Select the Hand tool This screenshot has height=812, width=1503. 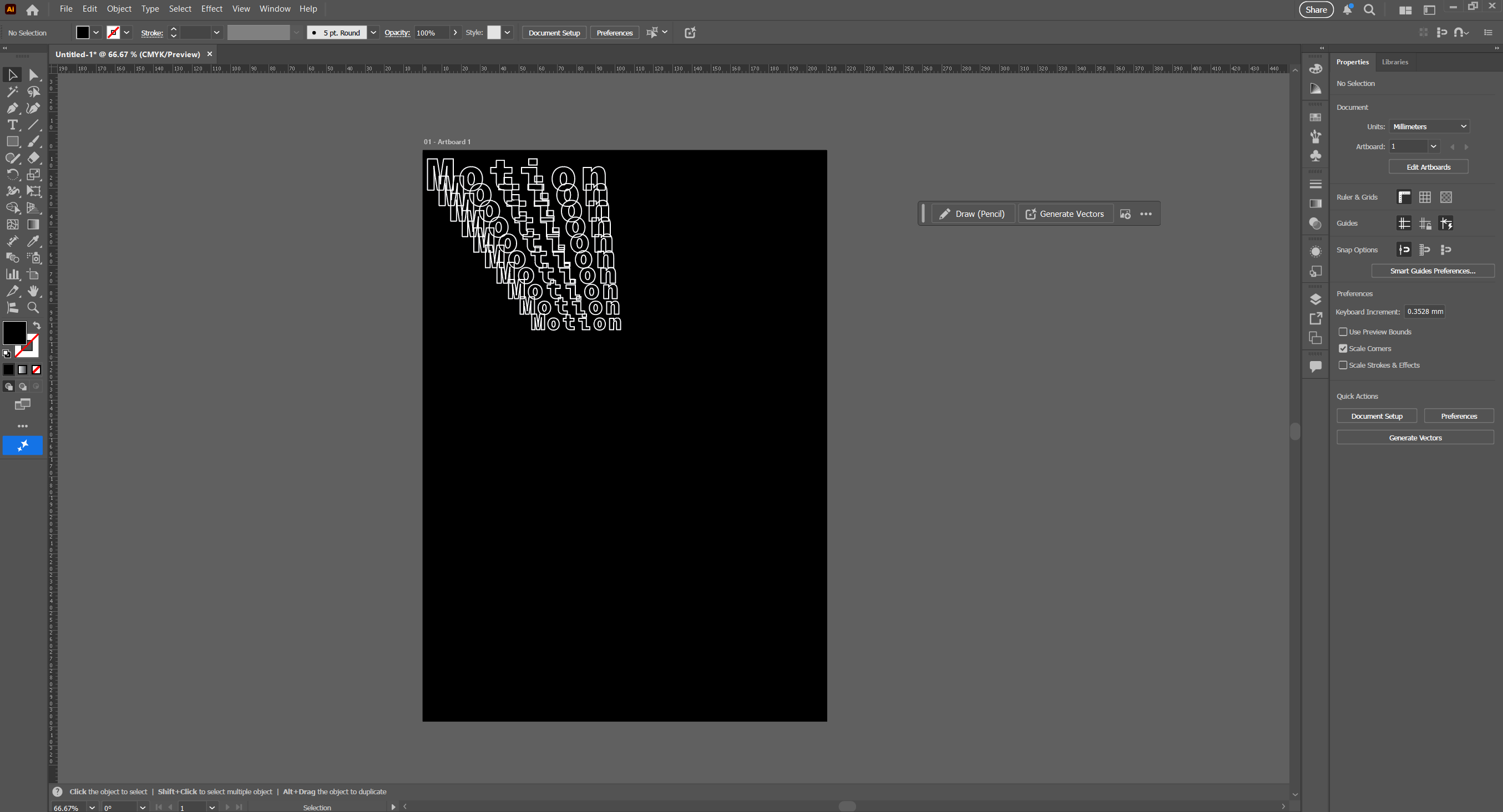(33, 291)
